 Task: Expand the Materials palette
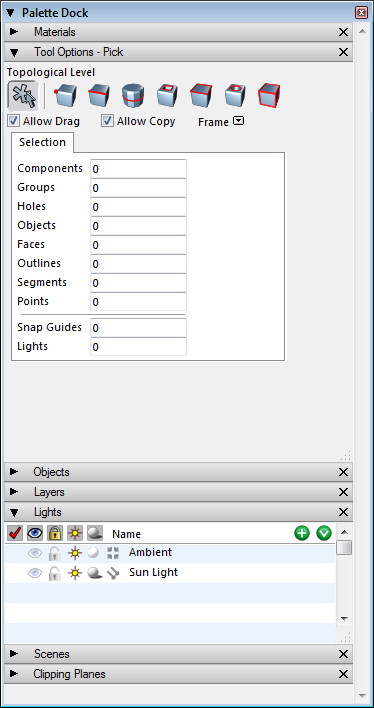(x=14, y=32)
